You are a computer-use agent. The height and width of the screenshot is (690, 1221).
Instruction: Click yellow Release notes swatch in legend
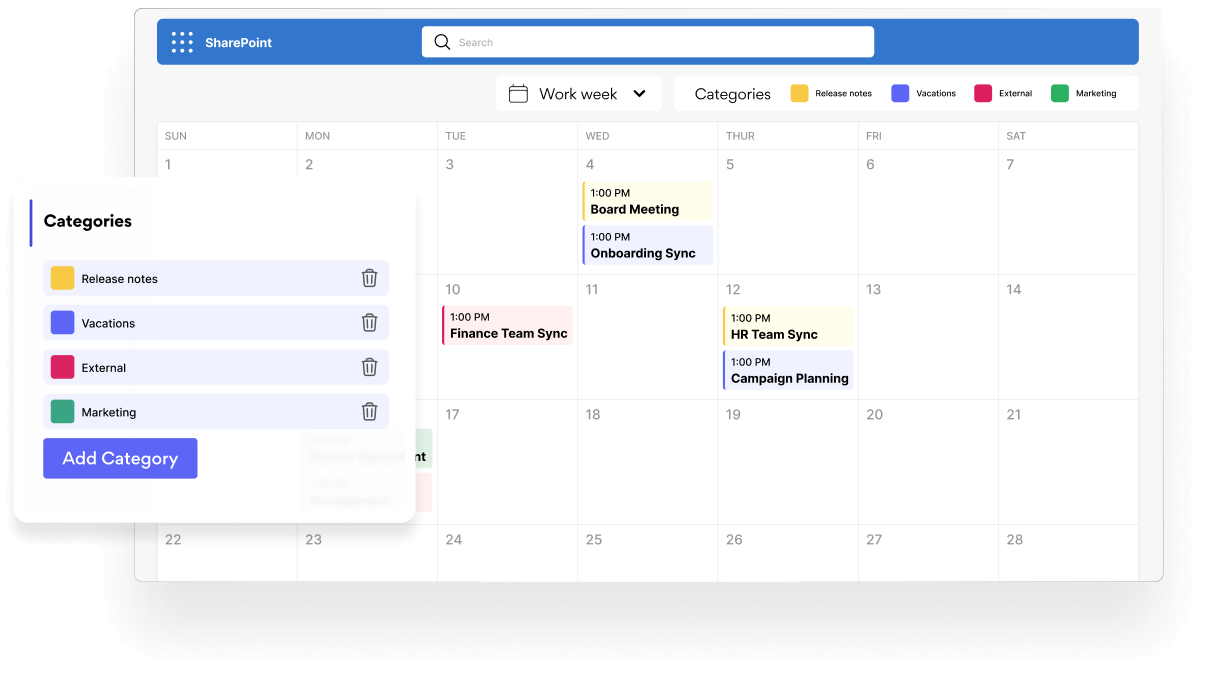pos(800,93)
